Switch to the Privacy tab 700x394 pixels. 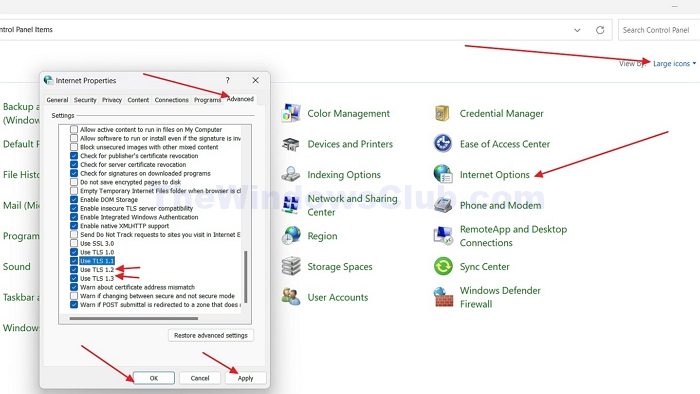coord(112,100)
